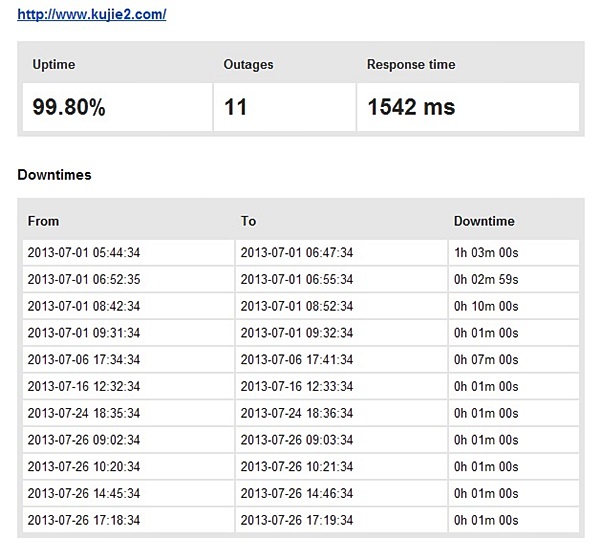Open the http://www.kujie2.com/ link
Screen dimensions: 600x559
tap(91, 16)
